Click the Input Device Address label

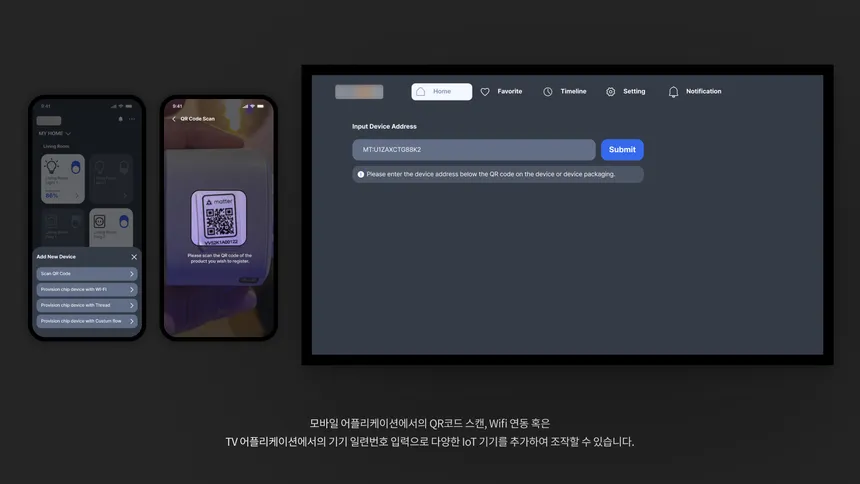384,126
